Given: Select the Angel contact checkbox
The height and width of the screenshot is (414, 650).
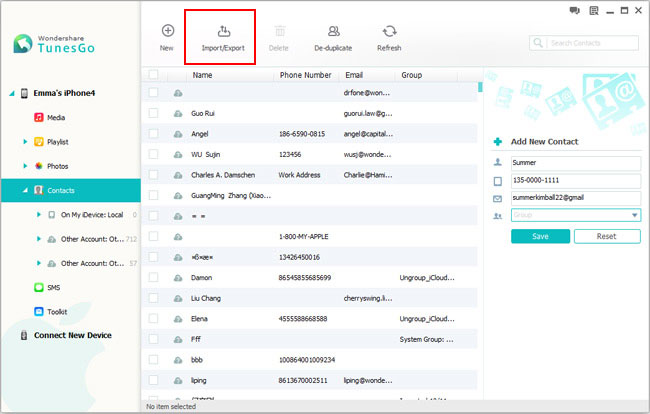Looking at the screenshot, I should [x=153, y=133].
